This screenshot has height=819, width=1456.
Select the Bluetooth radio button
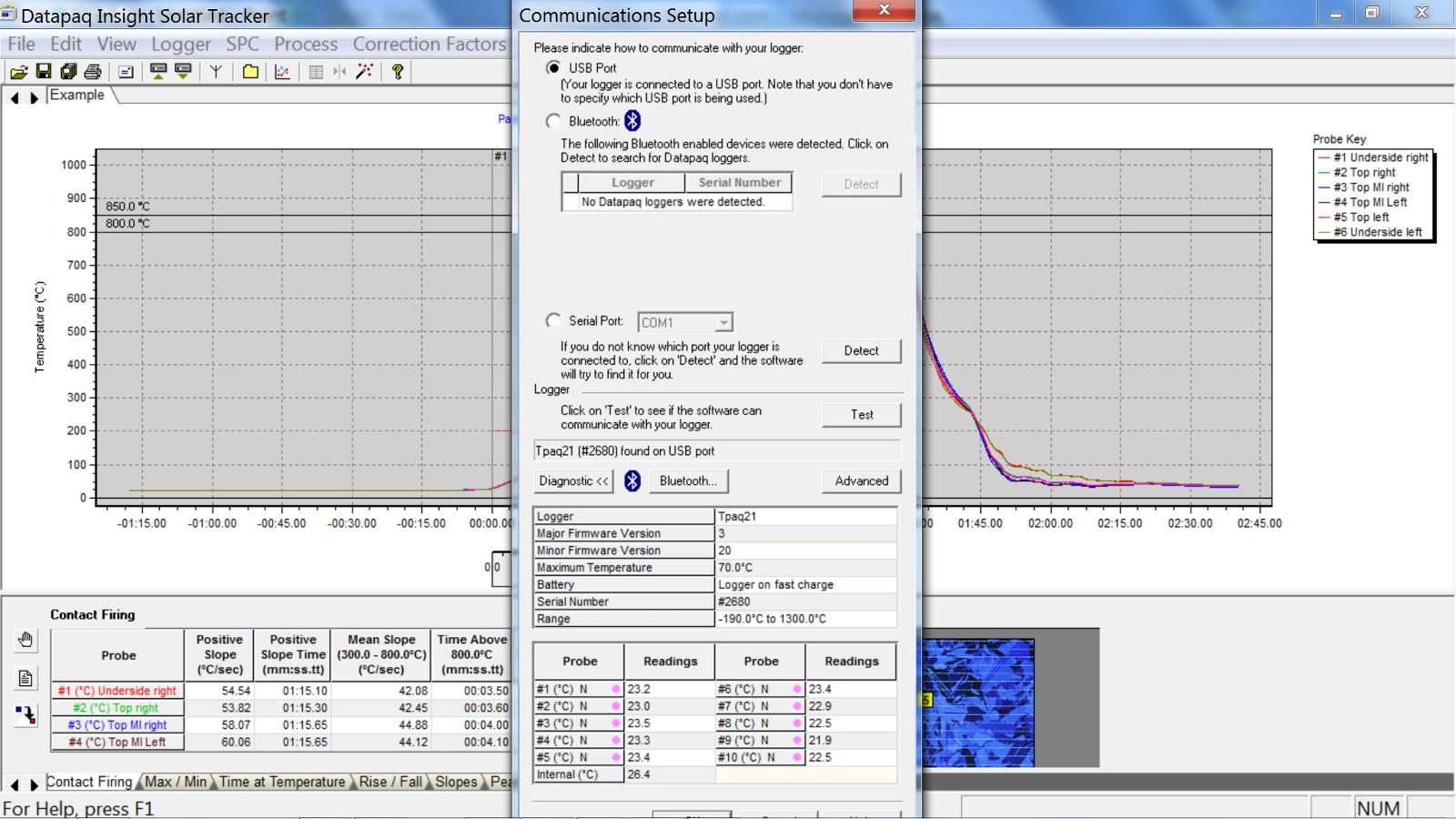[553, 121]
